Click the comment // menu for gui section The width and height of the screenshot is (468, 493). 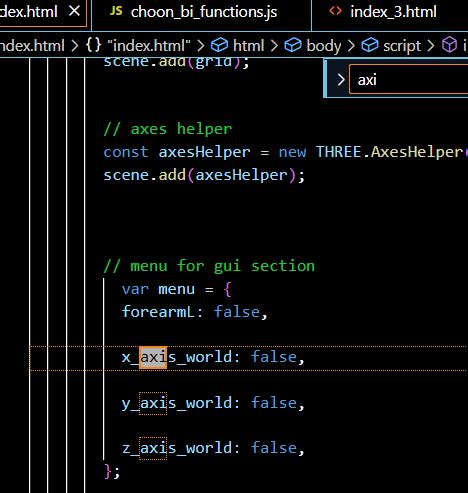(x=209, y=266)
